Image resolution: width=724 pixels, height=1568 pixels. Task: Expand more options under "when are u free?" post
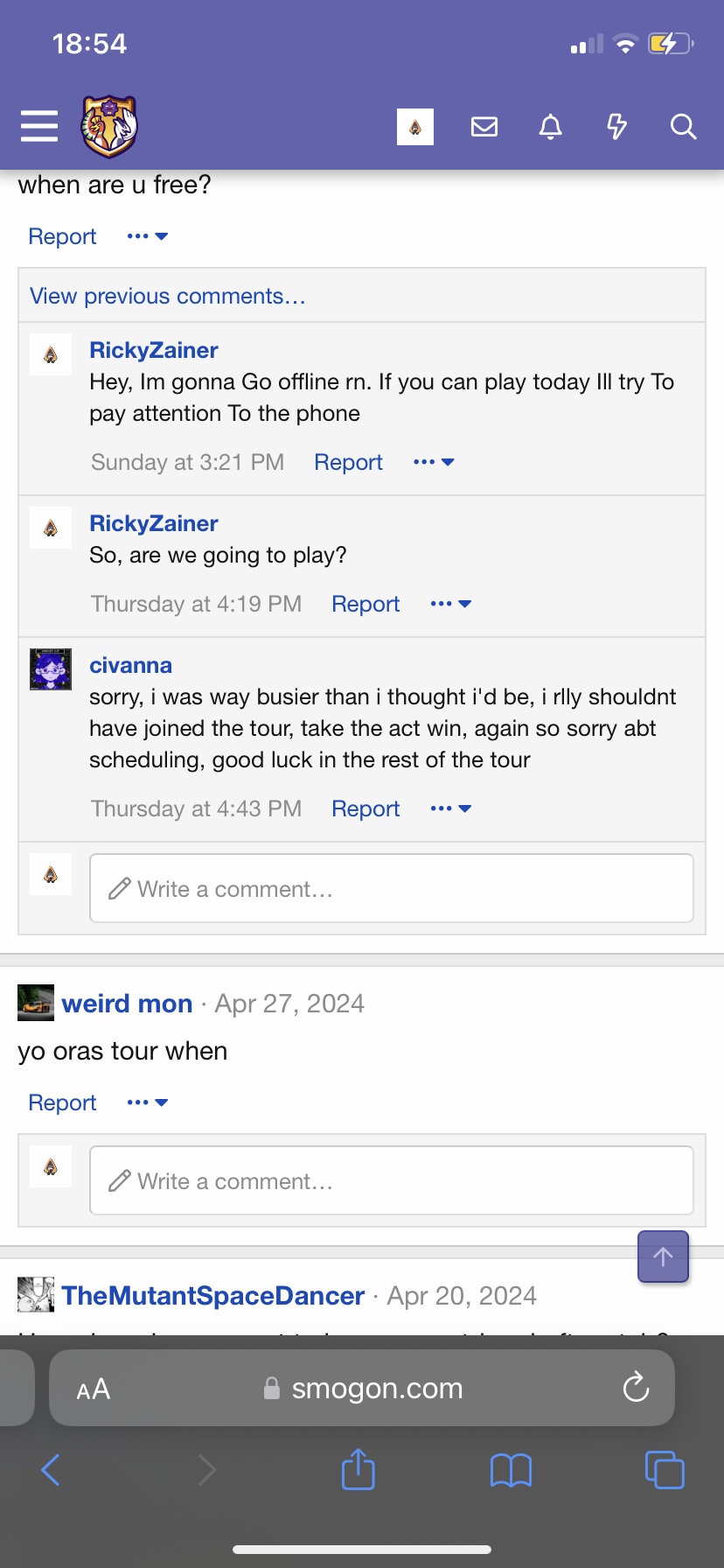(147, 236)
